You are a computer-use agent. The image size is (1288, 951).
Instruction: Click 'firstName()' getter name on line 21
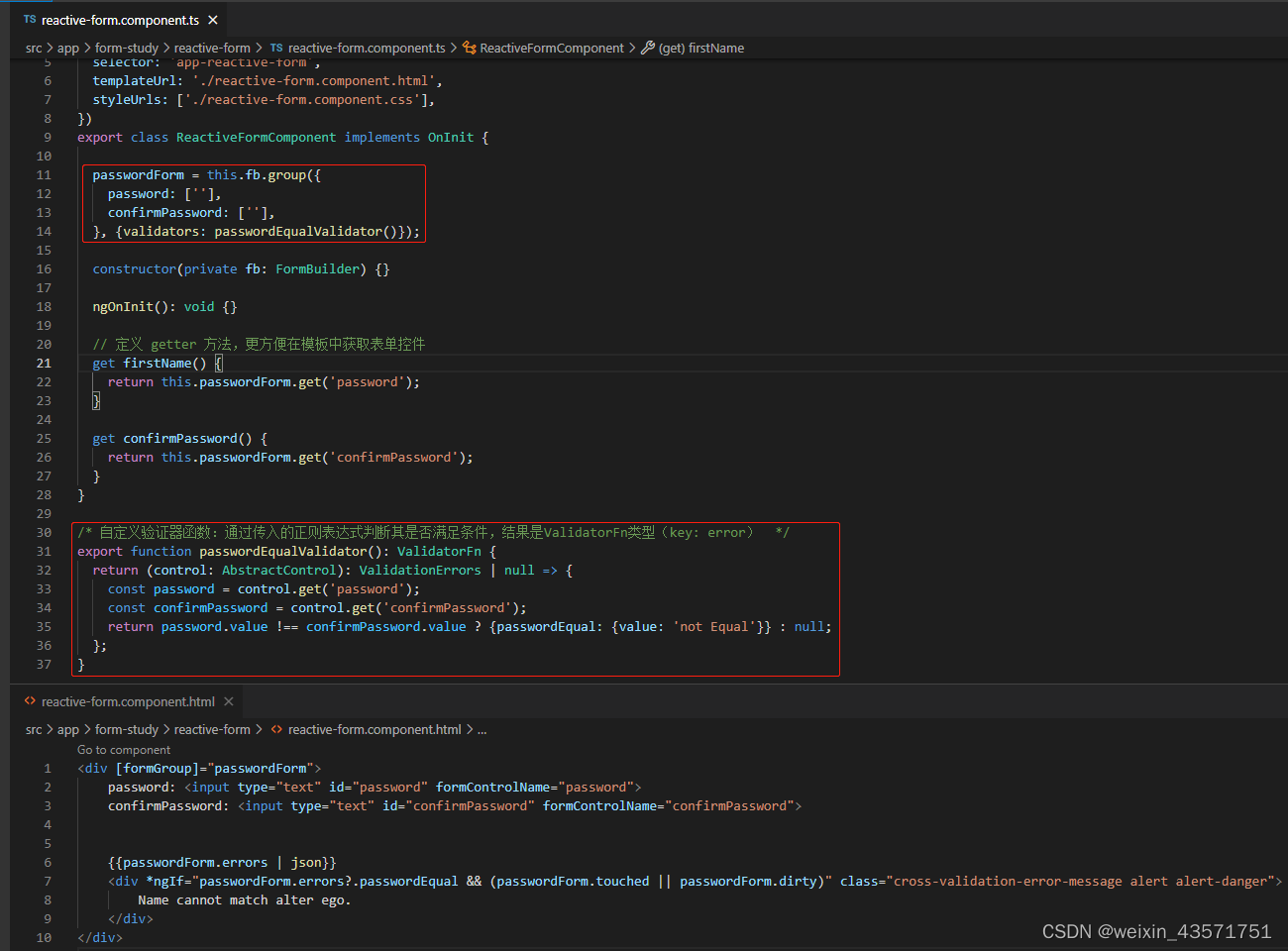click(x=164, y=364)
